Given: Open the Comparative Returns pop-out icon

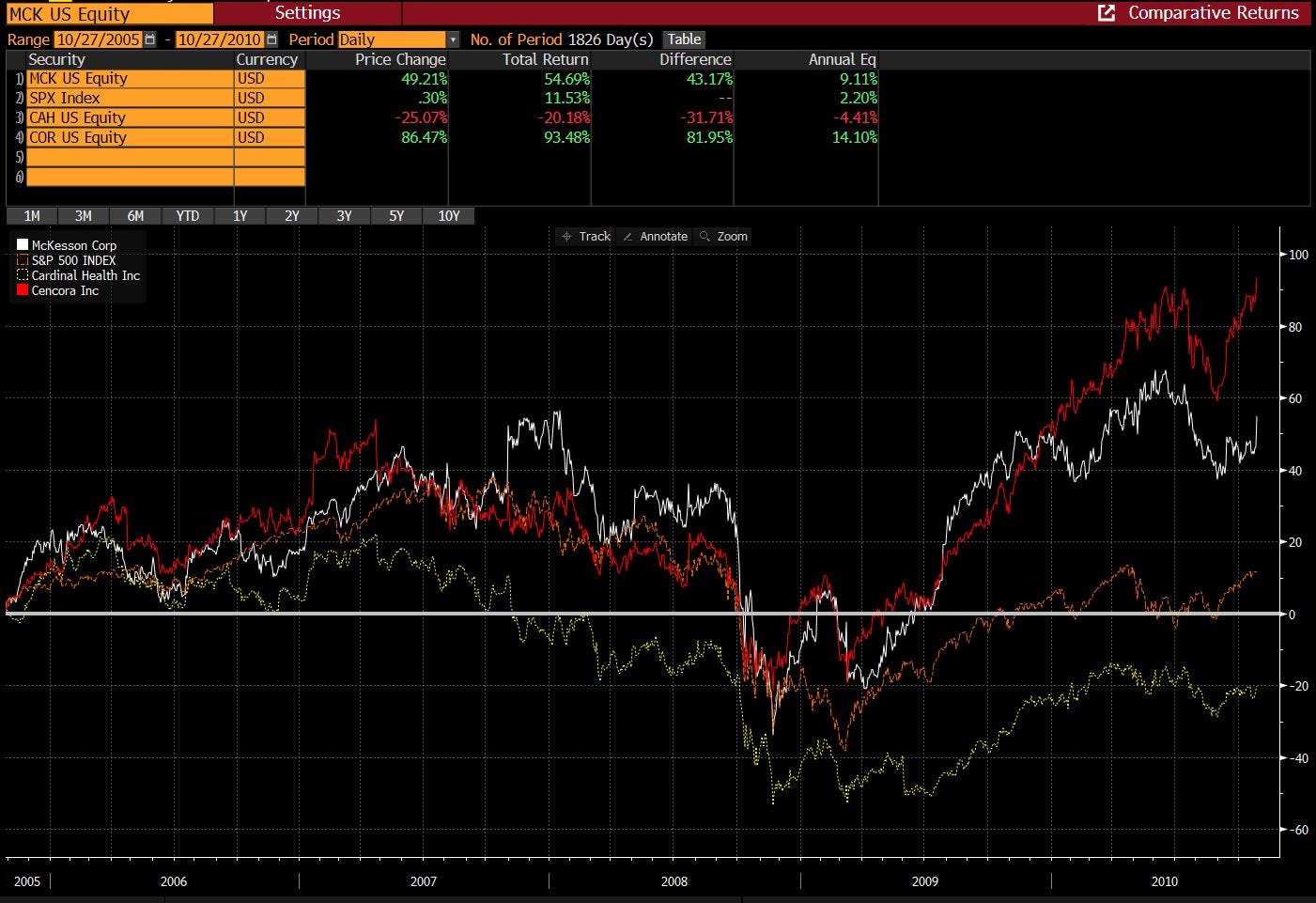Looking at the screenshot, I should (1107, 13).
